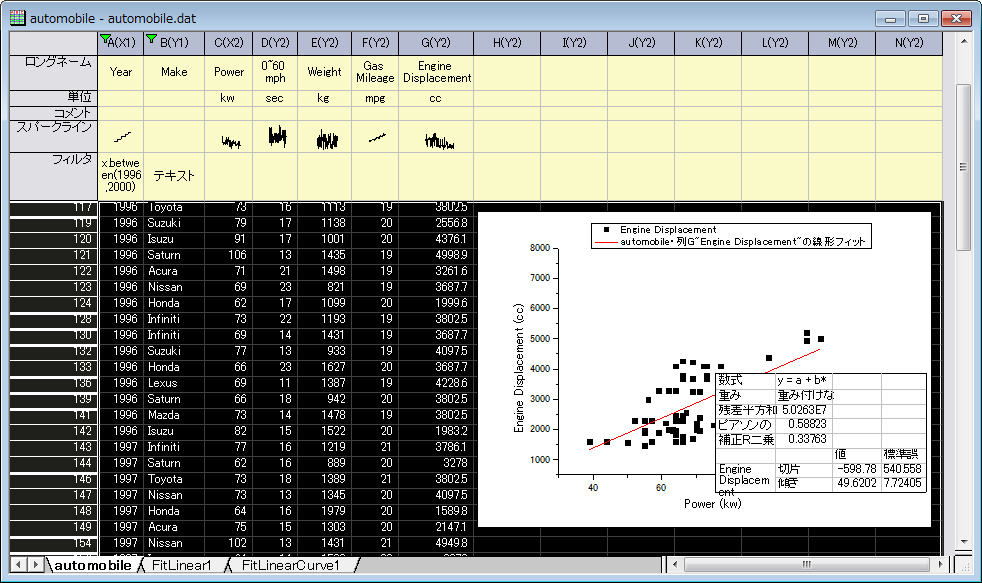Viewport: 982px width, 583px height.
Task: Click the vertical scrollbar up arrow
Action: [963, 40]
